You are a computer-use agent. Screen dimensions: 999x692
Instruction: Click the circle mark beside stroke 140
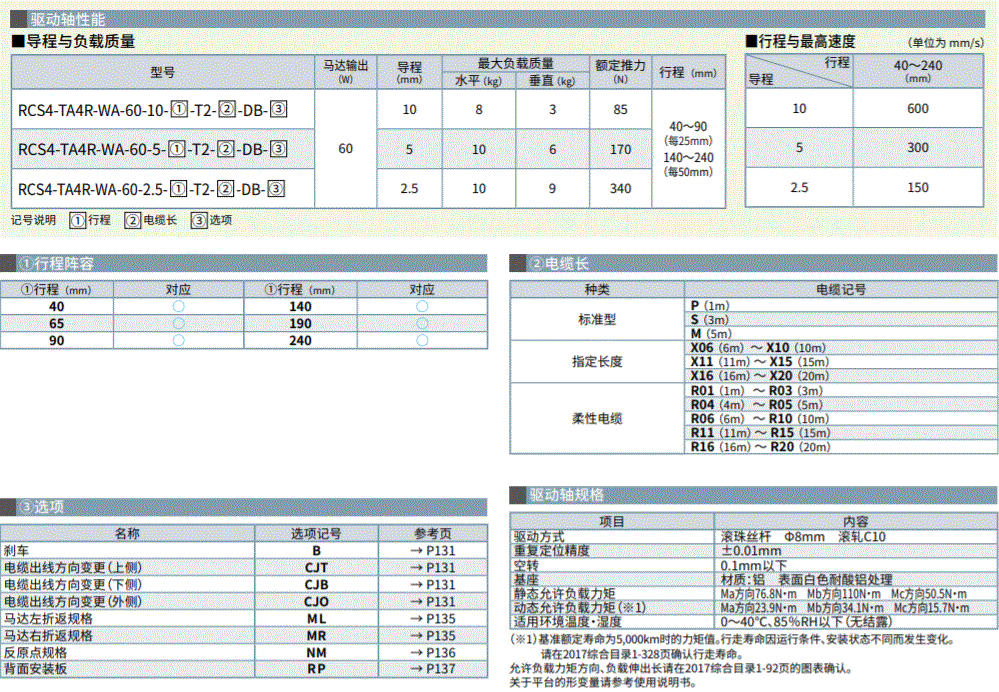(422, 306)
